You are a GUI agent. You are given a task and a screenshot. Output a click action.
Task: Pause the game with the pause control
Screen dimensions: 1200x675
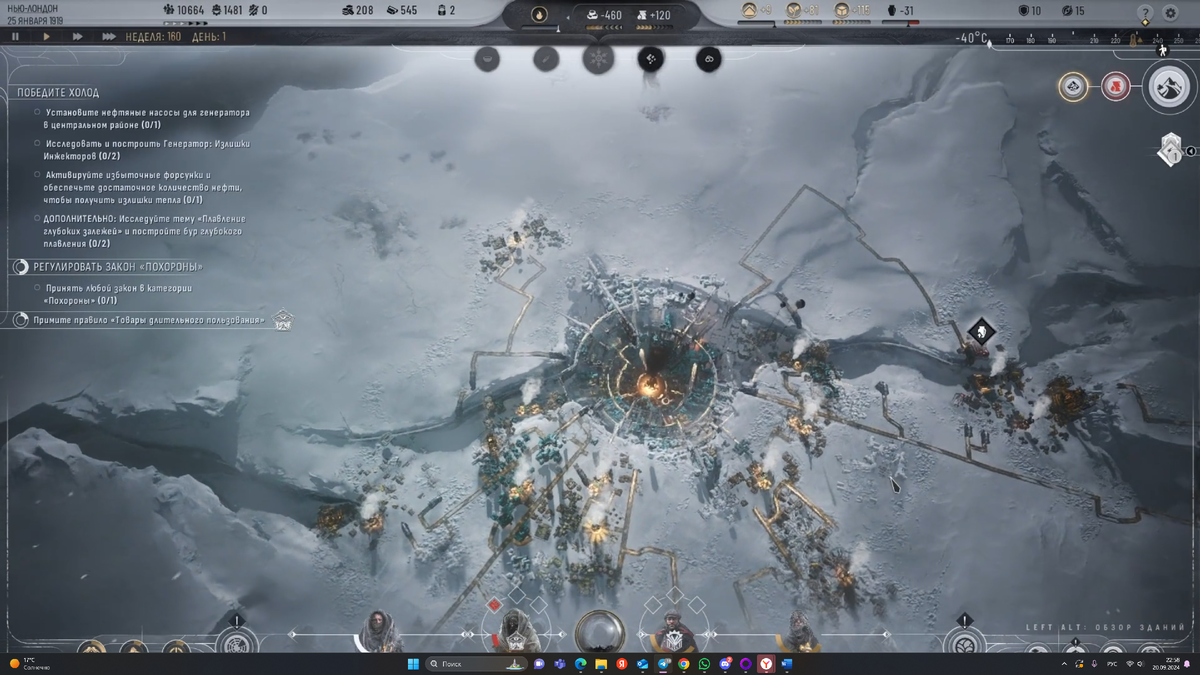pos(15,36)
